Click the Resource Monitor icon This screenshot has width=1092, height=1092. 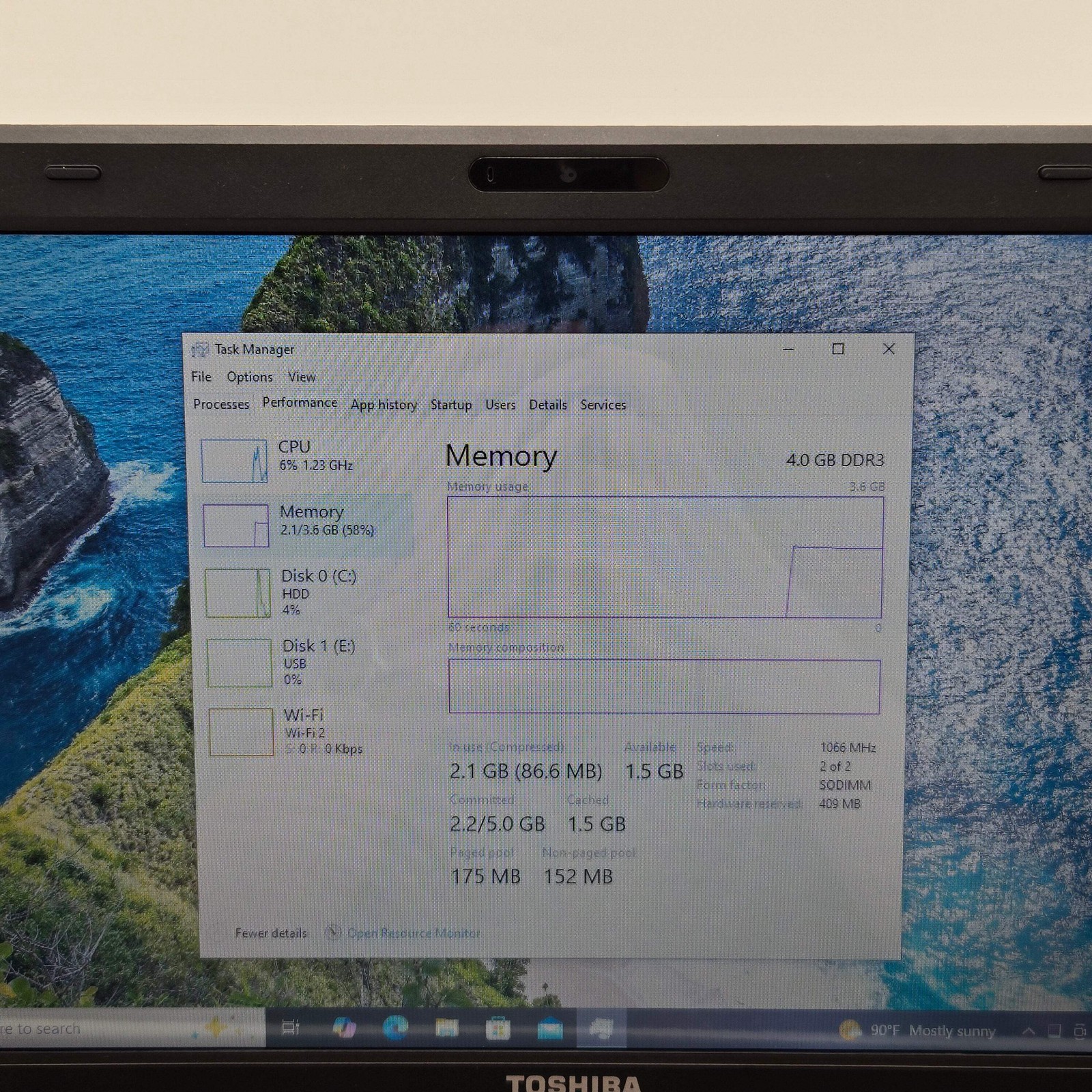[332, 932]
